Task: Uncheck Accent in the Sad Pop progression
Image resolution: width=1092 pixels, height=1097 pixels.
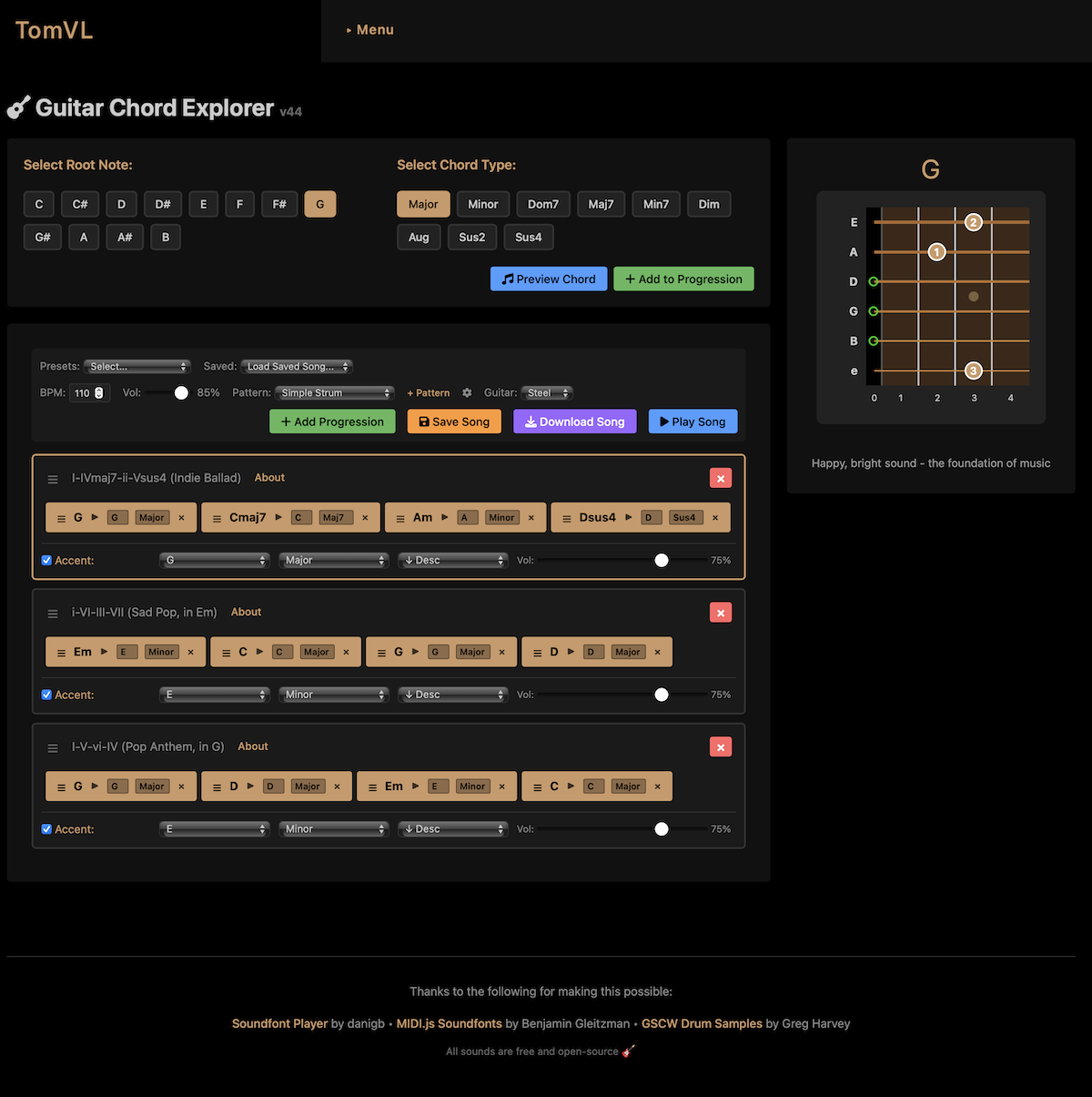Action: click(x=46, y=694)
